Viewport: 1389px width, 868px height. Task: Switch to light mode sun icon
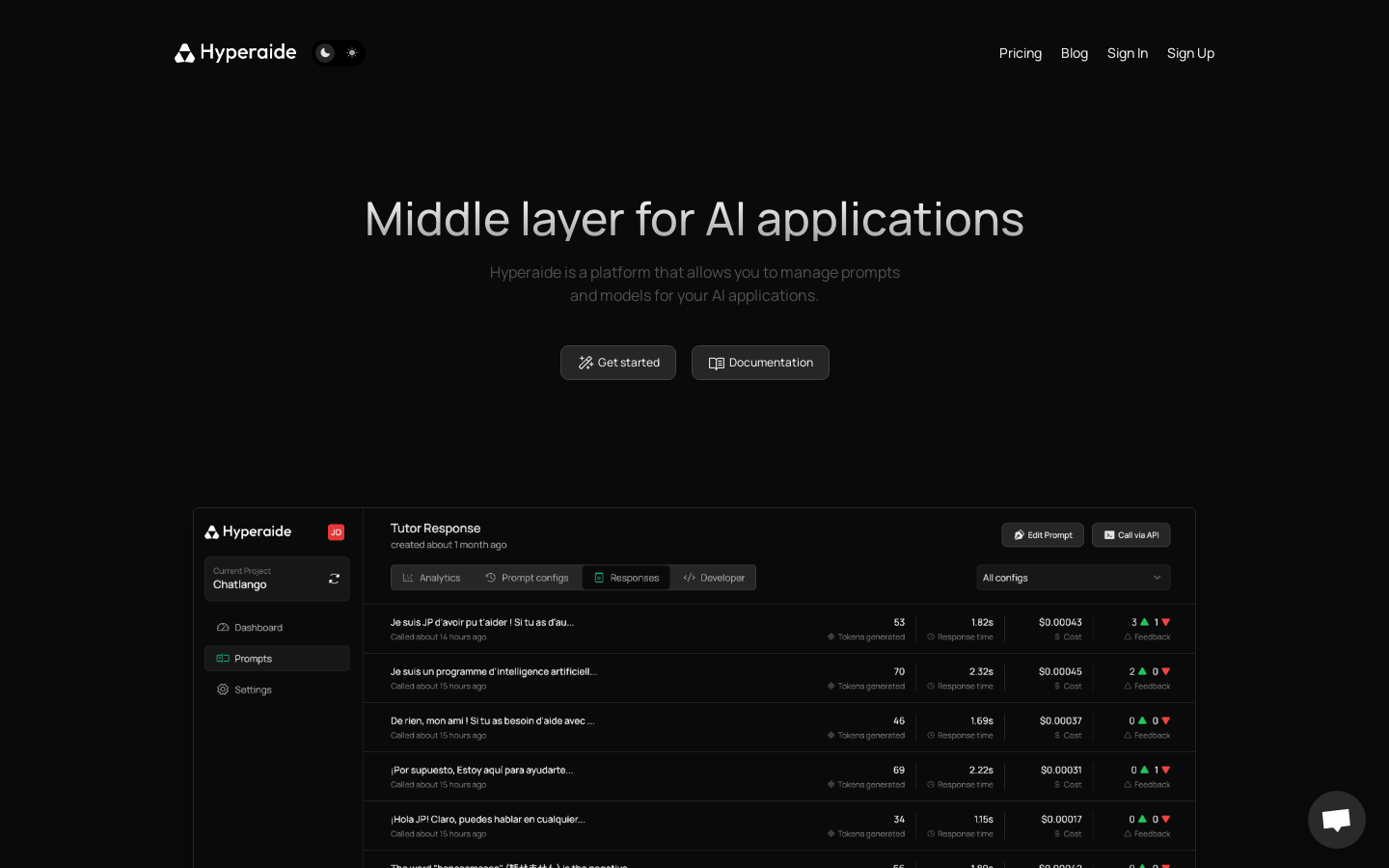[x=352, y=53]
